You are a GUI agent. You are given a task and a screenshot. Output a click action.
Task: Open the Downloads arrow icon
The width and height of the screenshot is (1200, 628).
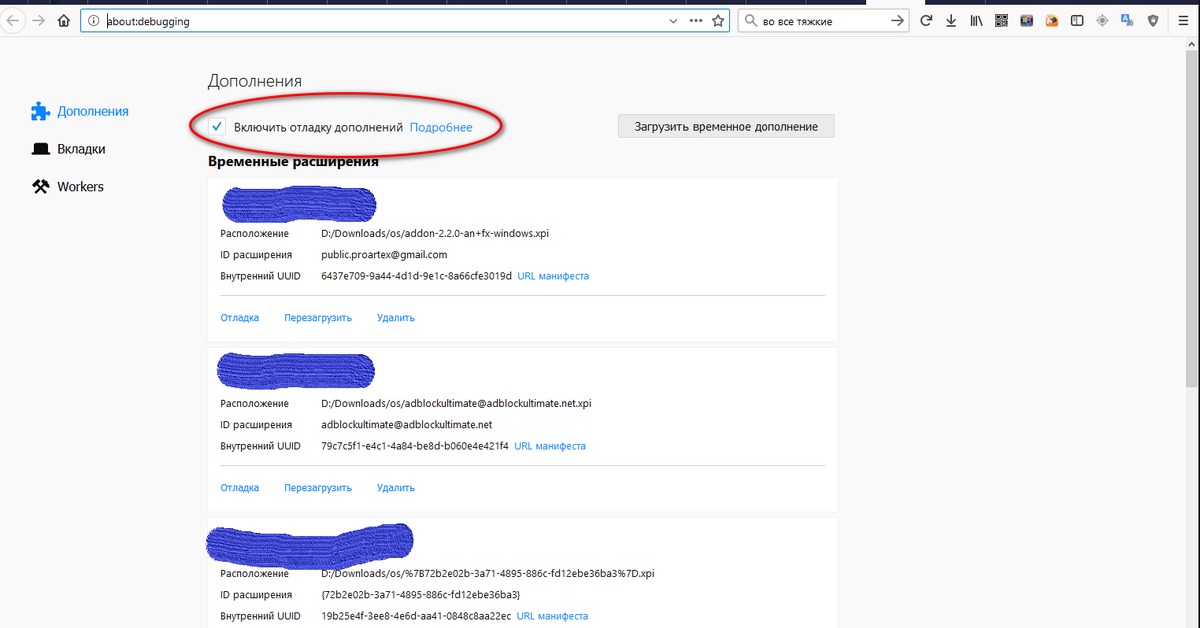coord(951,21)
